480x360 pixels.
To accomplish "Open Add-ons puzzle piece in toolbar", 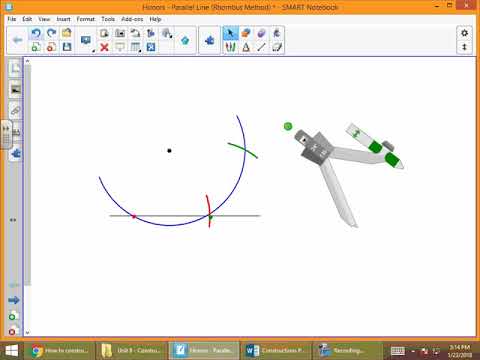I will point(209,40).
